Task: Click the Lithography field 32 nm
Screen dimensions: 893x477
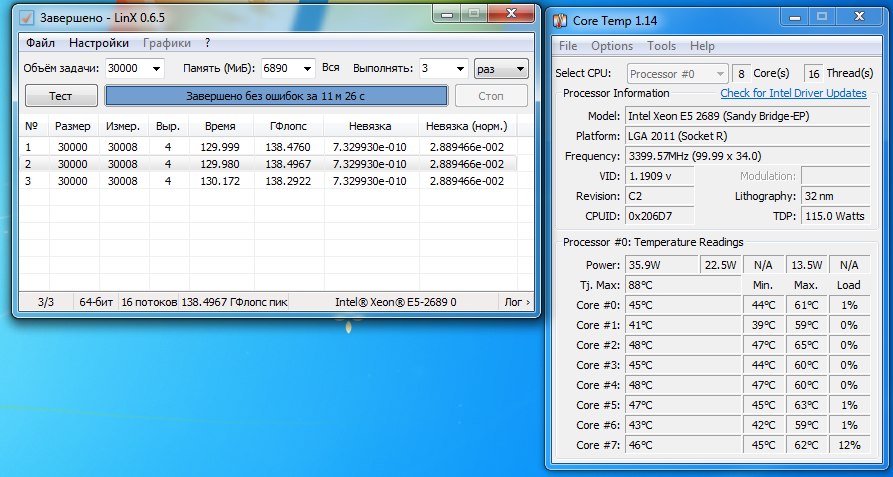Action: [x=835, y=196]
